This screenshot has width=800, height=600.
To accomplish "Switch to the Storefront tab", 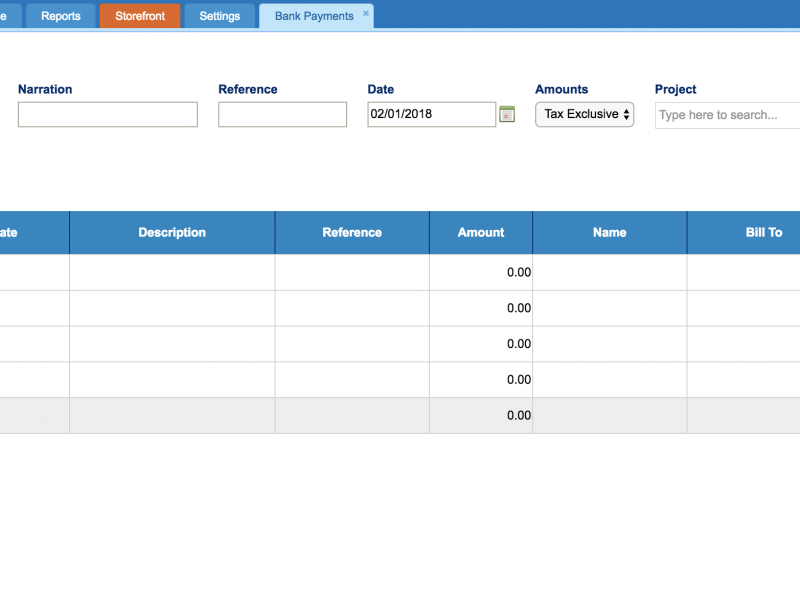I will coord(140,16).
